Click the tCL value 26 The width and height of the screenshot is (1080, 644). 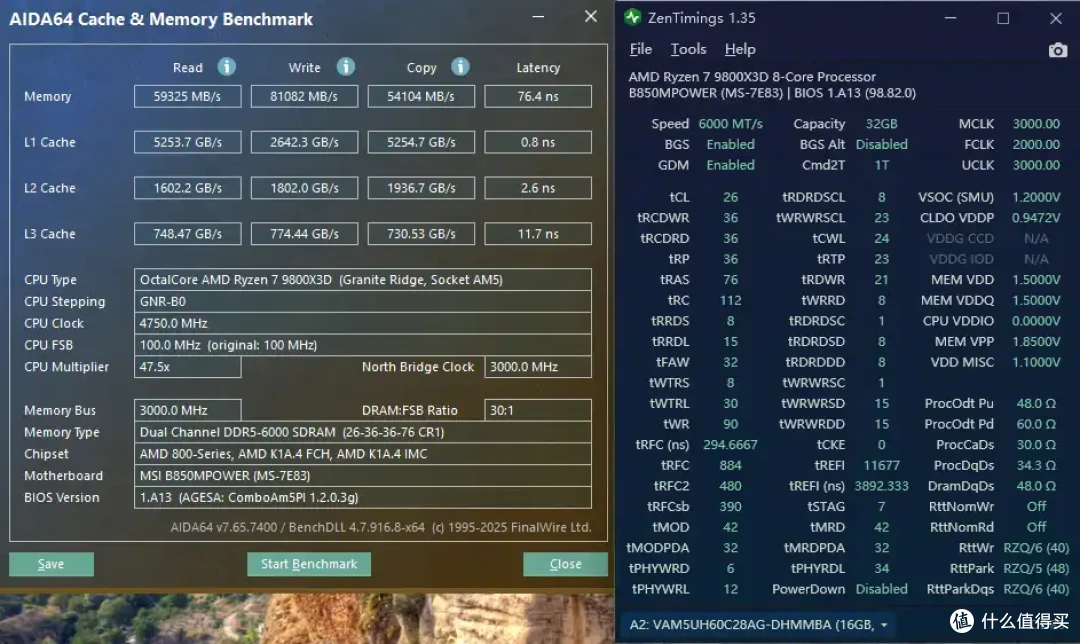[730, 198]
